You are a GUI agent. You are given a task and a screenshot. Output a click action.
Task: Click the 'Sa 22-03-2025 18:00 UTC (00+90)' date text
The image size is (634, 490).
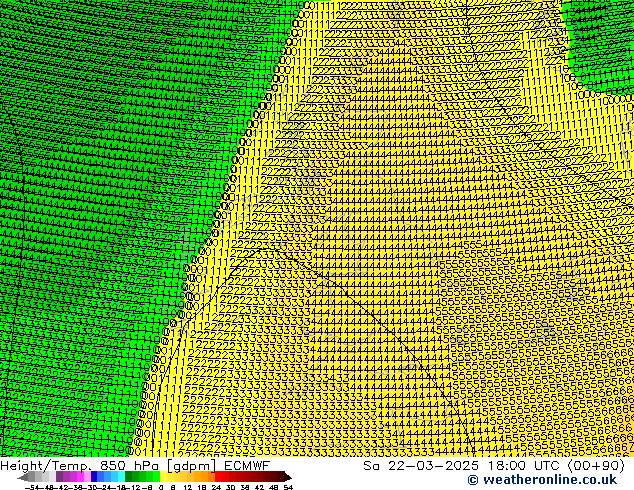pyautogui.click(x=494, y=466)
